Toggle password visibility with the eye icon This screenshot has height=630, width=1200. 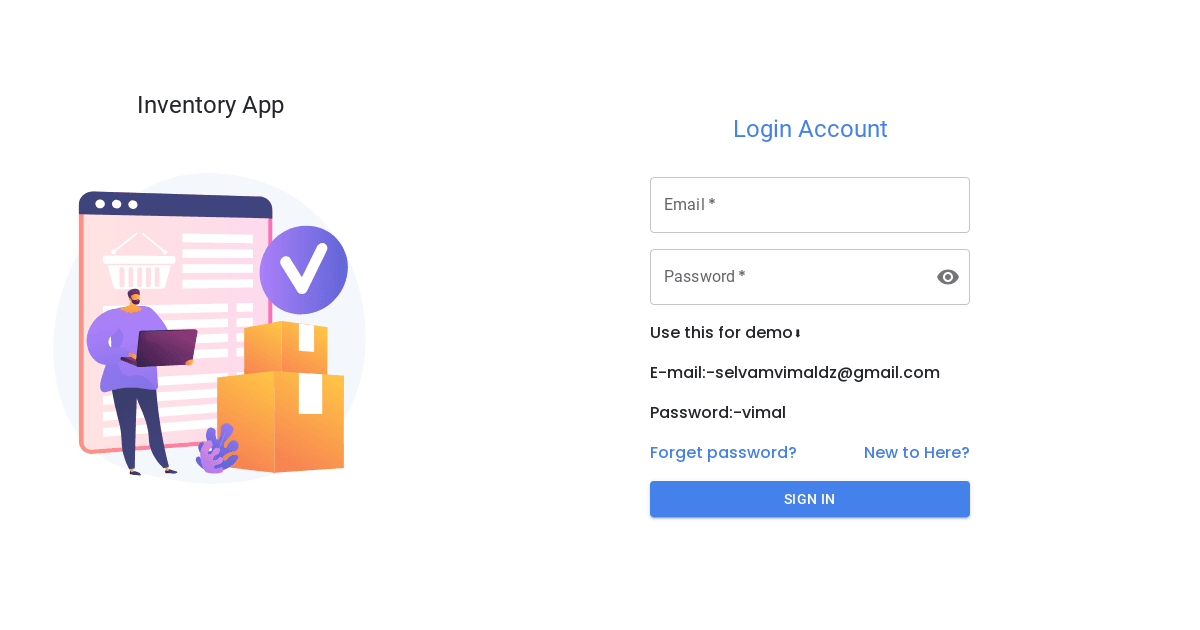[x=947, y=277]
